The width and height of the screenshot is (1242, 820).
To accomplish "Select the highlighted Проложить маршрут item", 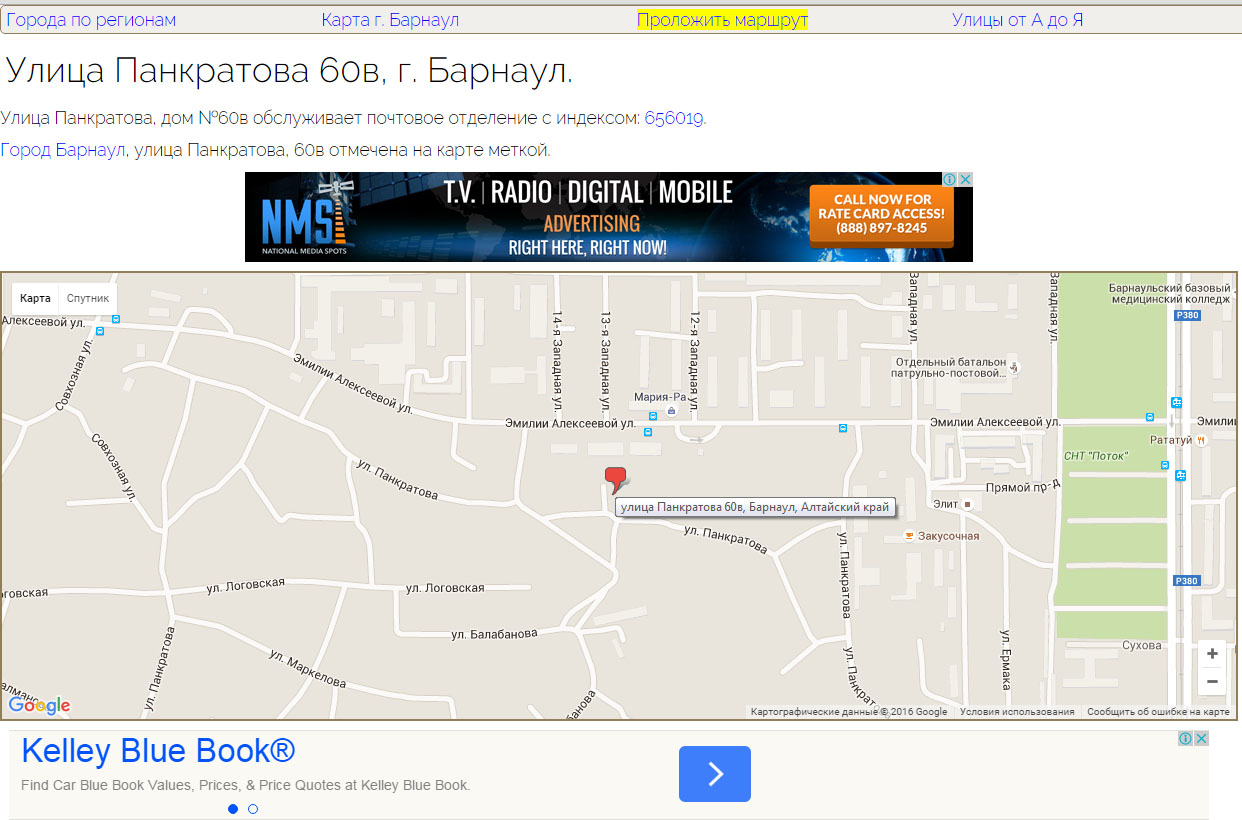I will tap(722, 20).
